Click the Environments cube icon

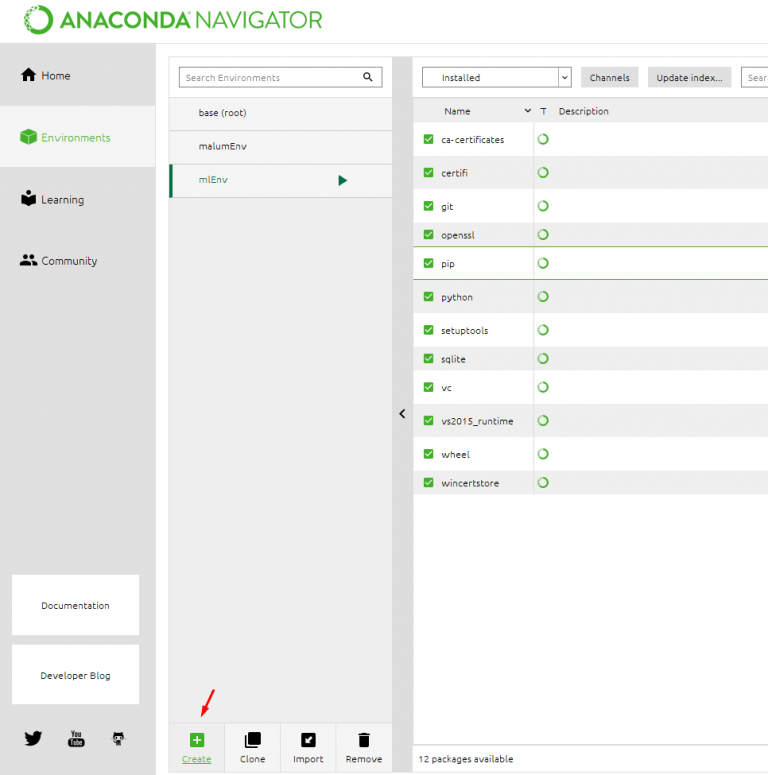point(28,137)
